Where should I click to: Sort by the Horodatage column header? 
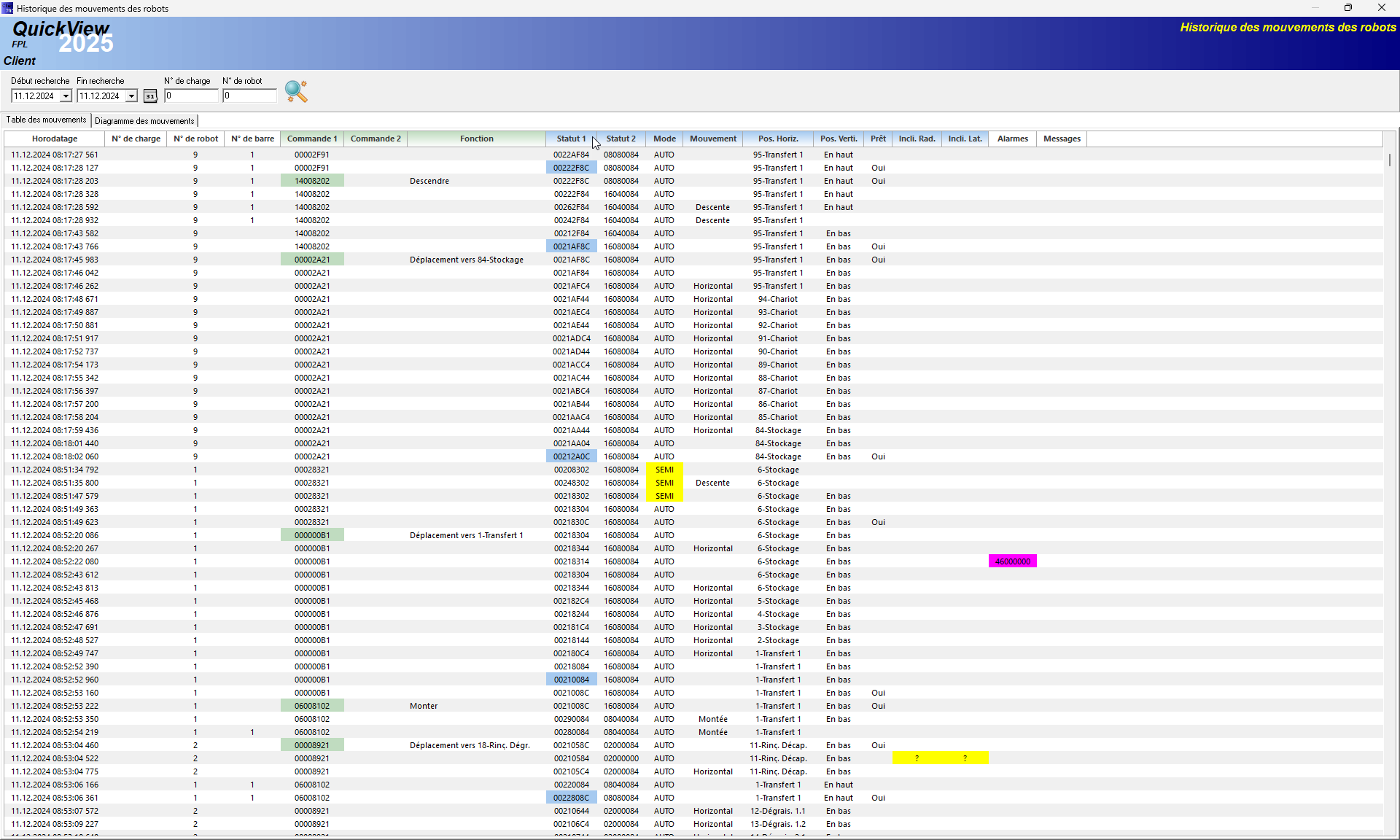(x=55, y=139)
